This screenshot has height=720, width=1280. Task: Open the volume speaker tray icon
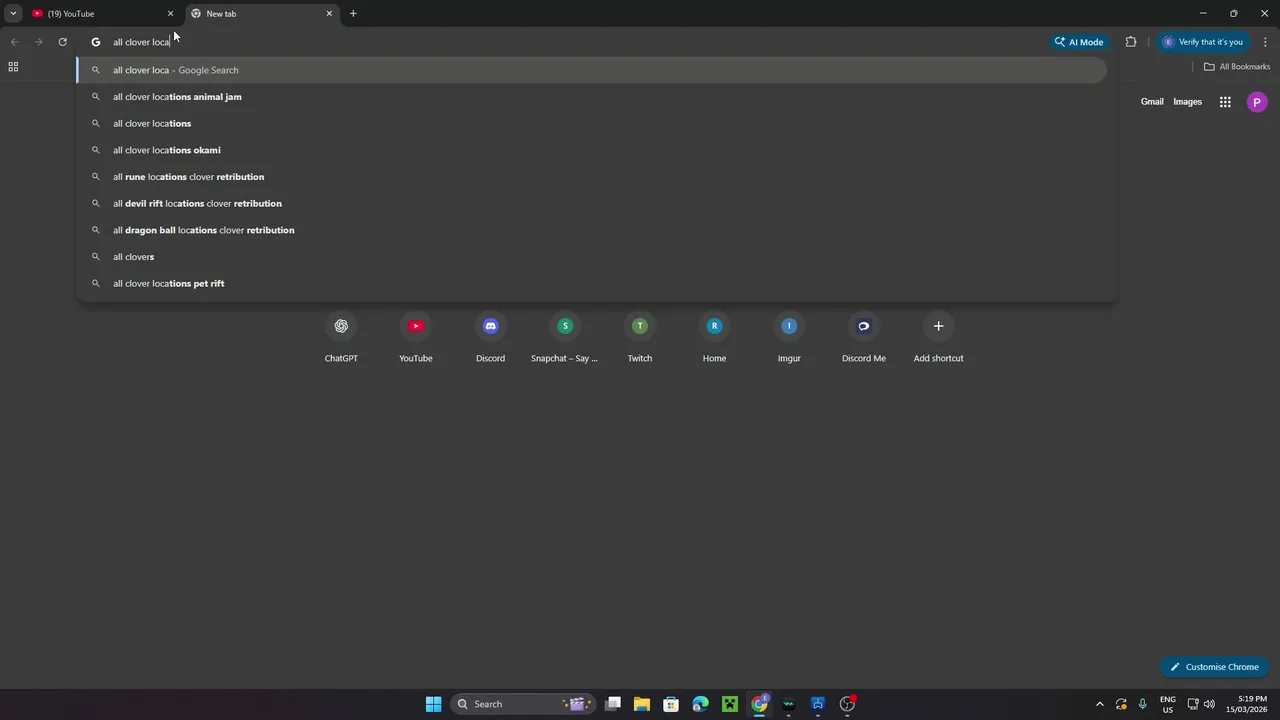coord(1209,704)
